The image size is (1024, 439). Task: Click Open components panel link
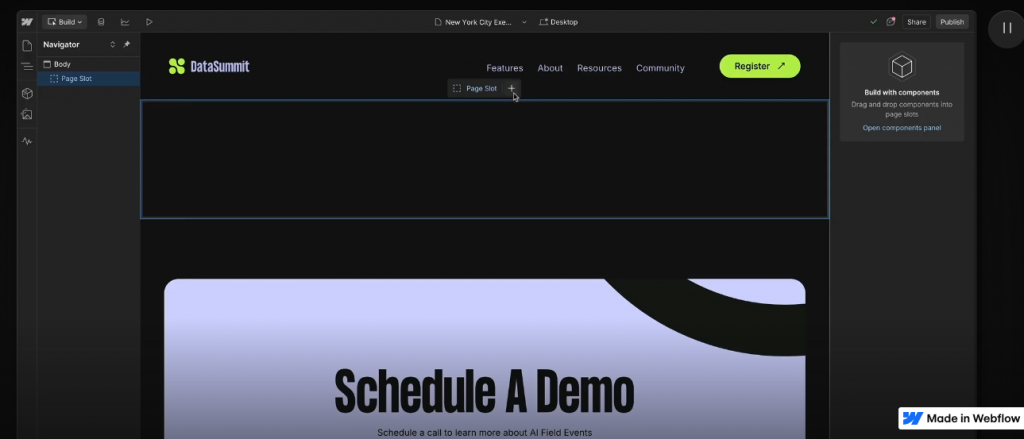click(x=902, y=128)
